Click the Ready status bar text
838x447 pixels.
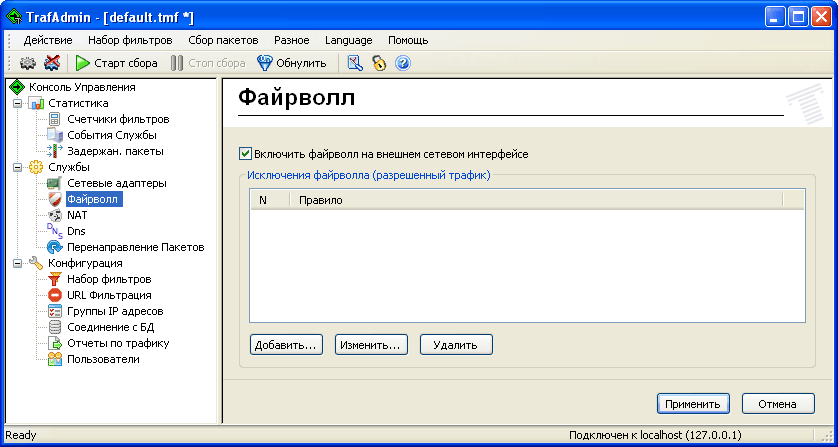coord(20,435)
